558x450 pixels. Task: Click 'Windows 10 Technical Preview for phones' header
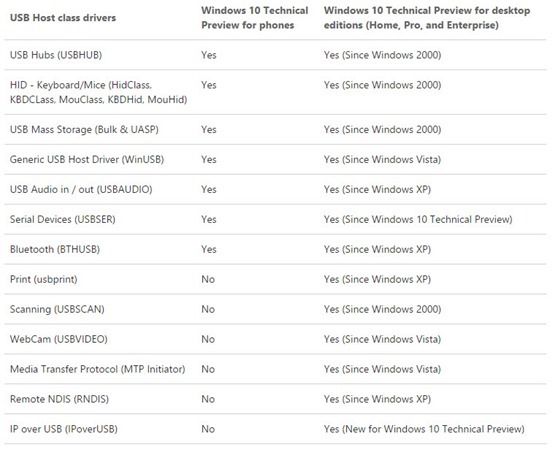tap(254, 18)
